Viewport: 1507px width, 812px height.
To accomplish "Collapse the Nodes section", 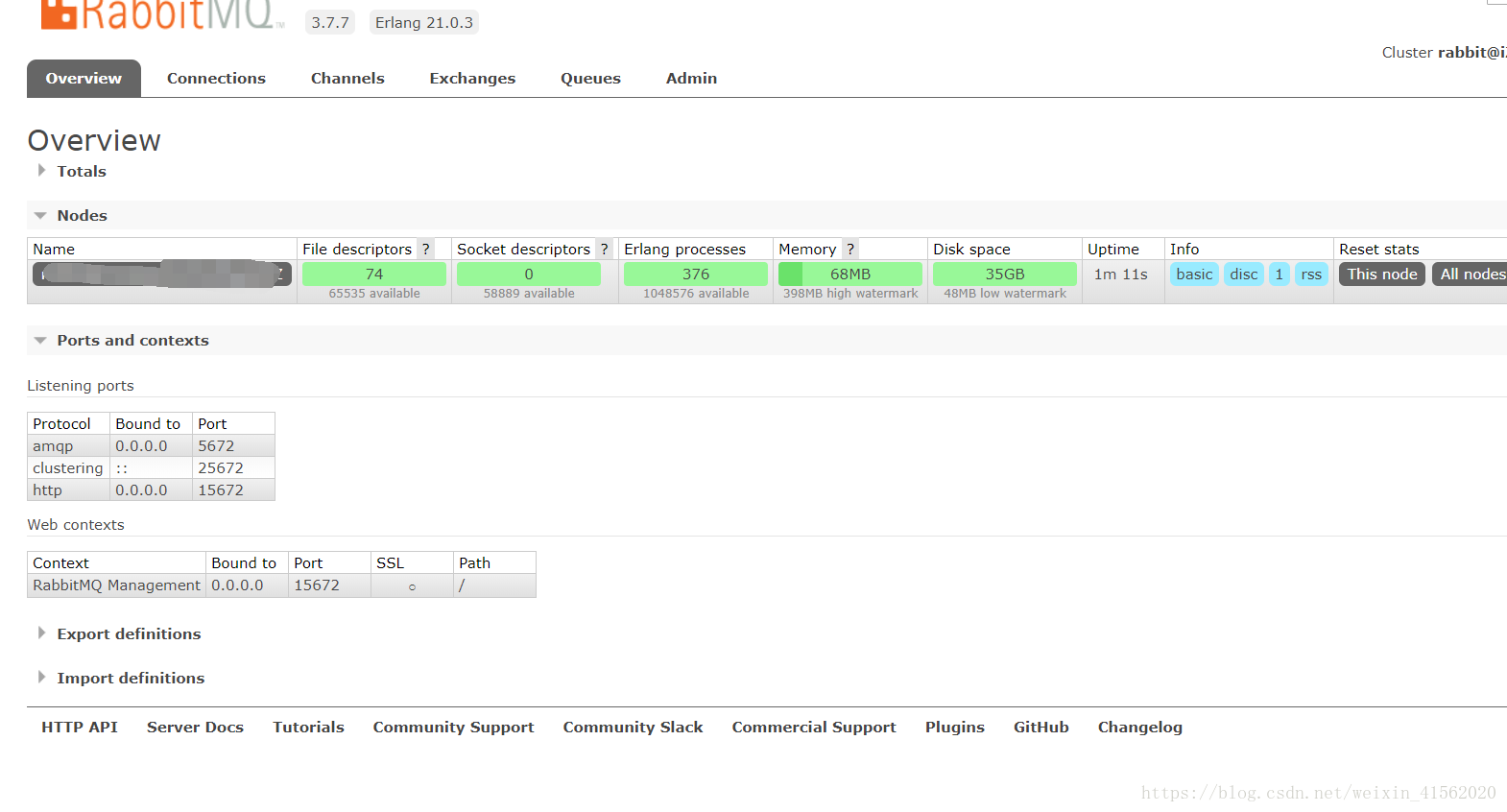I will tap(72, 215).
